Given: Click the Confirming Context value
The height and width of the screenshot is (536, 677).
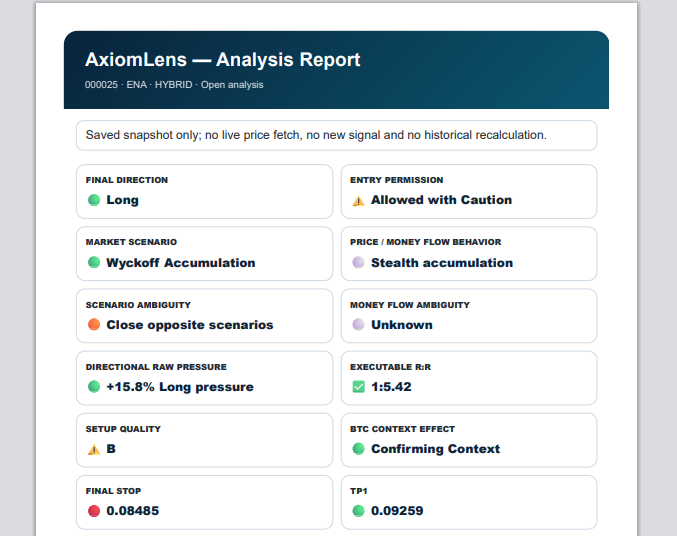Looking at the screenshot, I should (x=436, y=449).
